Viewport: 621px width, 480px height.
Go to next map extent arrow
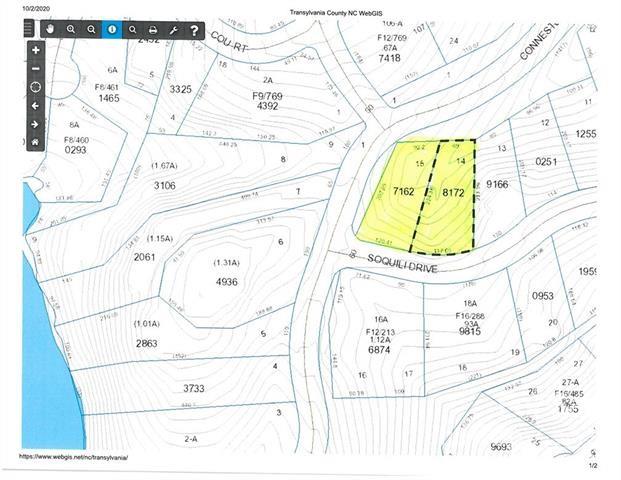tap(36, 124)
